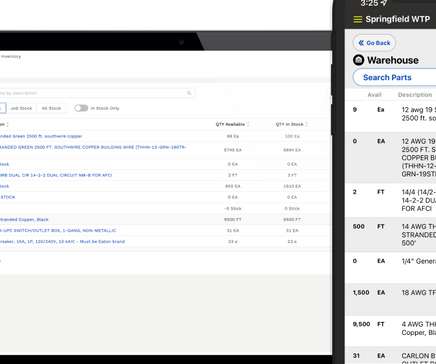Focus the Search Parts field
The height and width of the screenshot is (364, 436).
point(394,77)
